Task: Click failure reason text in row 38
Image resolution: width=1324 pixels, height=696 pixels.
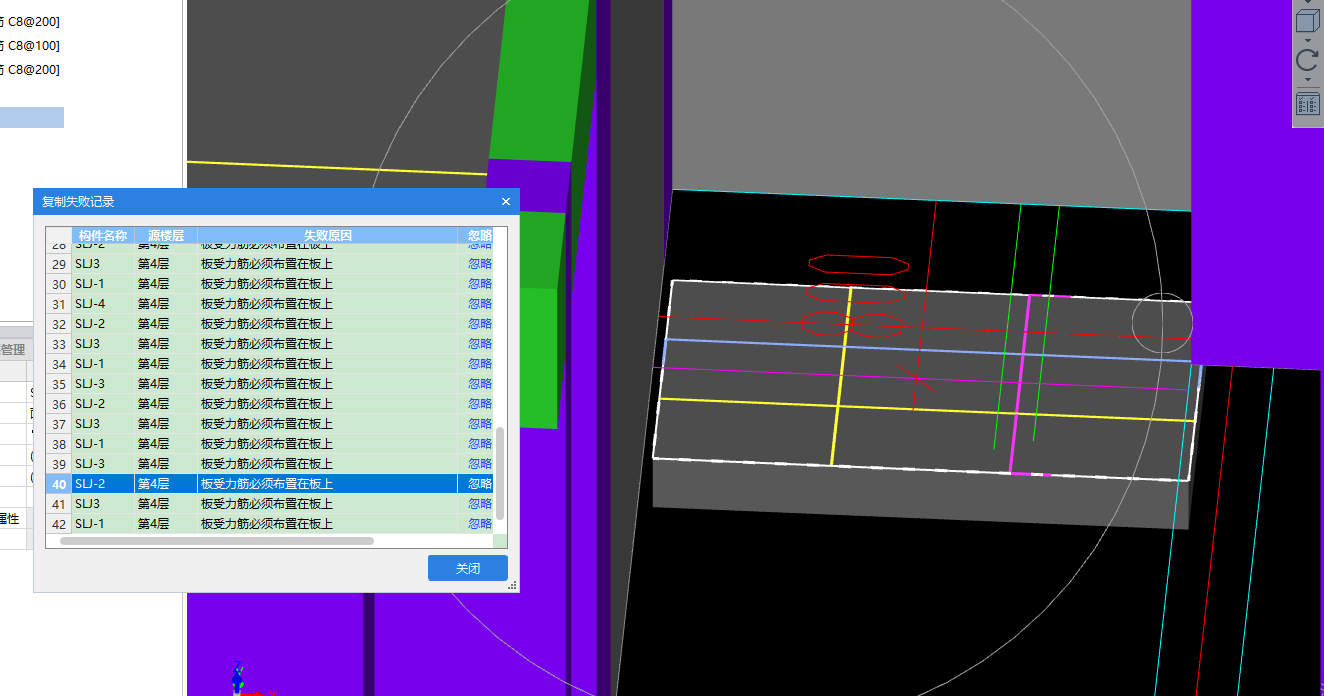Action: coord(267,444)
